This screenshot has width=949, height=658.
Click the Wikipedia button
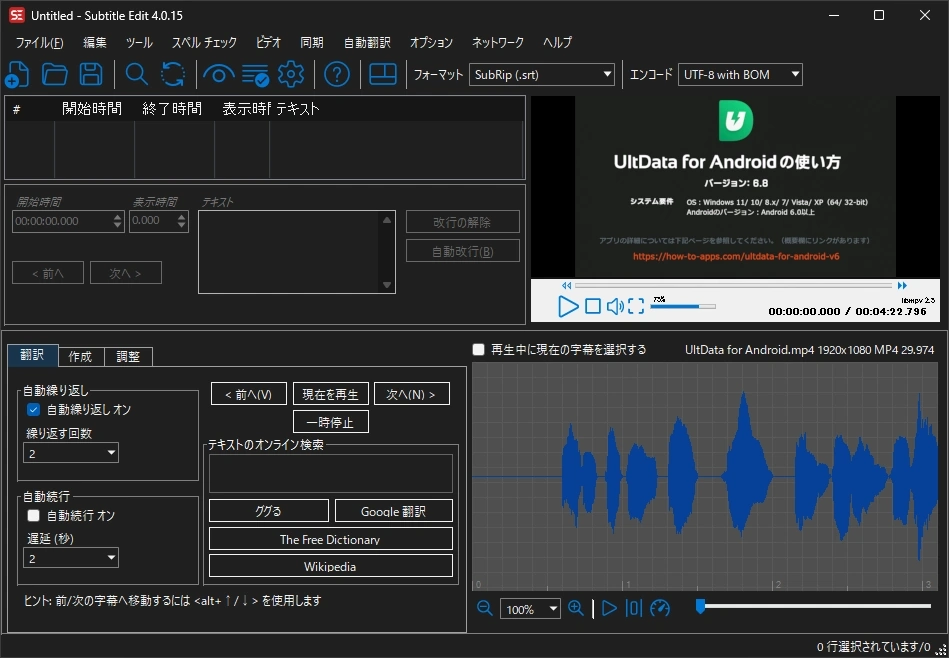coord(330,566)
